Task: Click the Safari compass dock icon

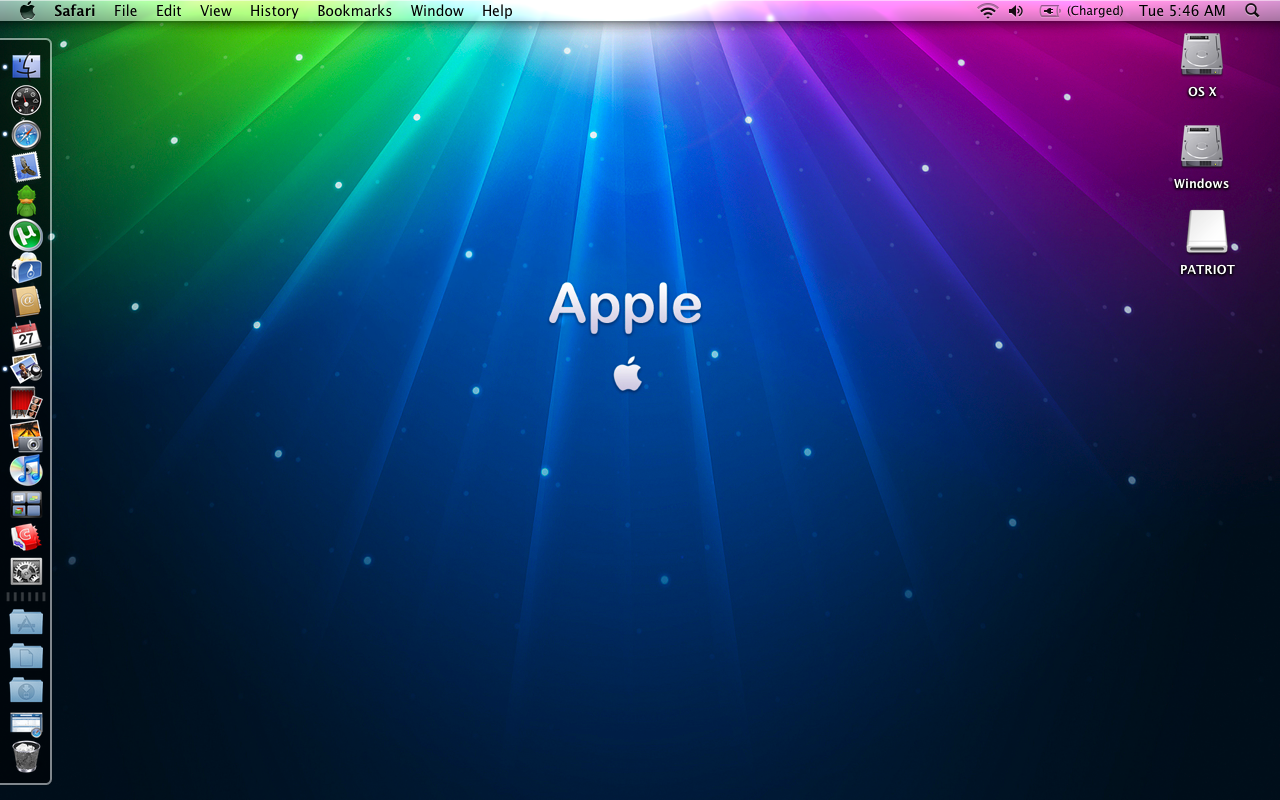Action: tap(26, 134)
